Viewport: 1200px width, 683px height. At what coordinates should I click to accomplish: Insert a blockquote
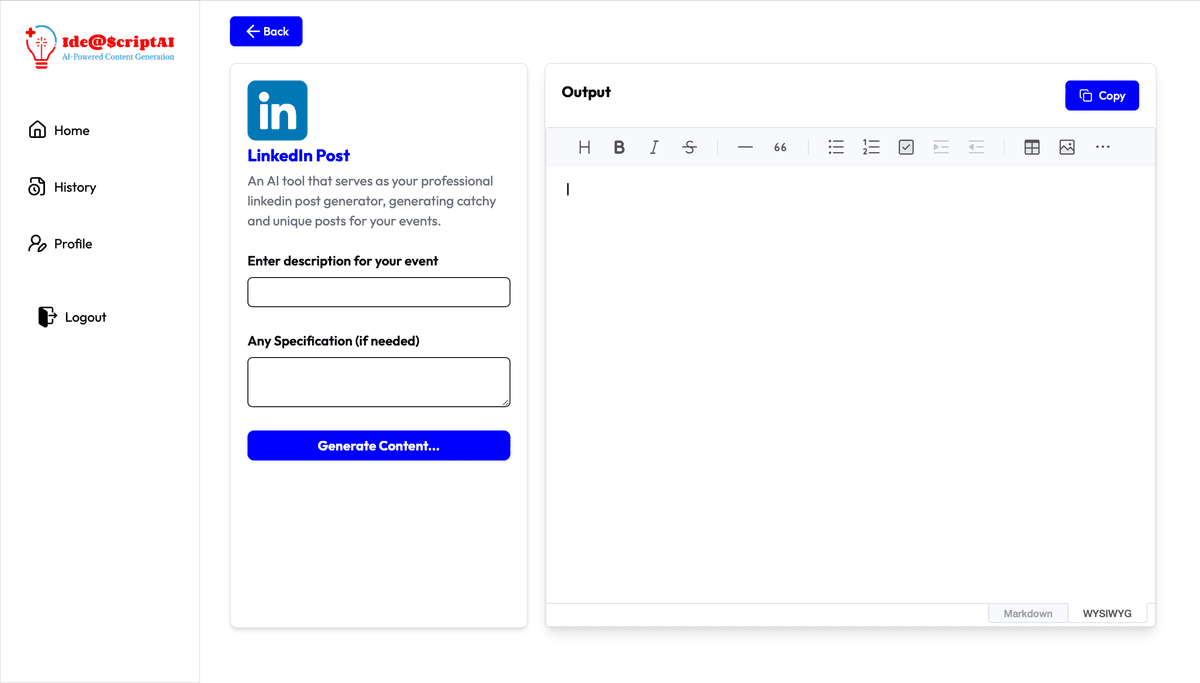(x=780, y=147)
